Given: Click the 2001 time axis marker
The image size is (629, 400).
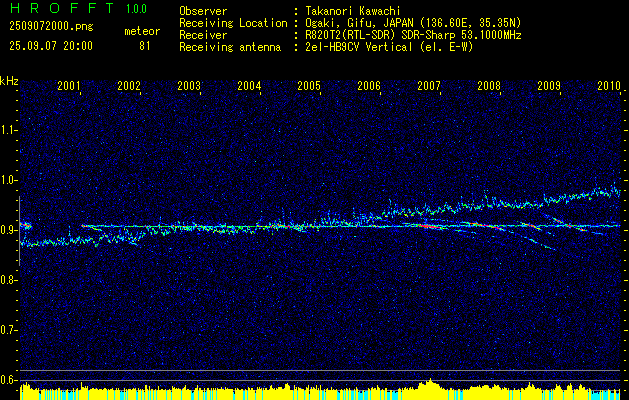Looking at the screenshot, I should 69,85.
